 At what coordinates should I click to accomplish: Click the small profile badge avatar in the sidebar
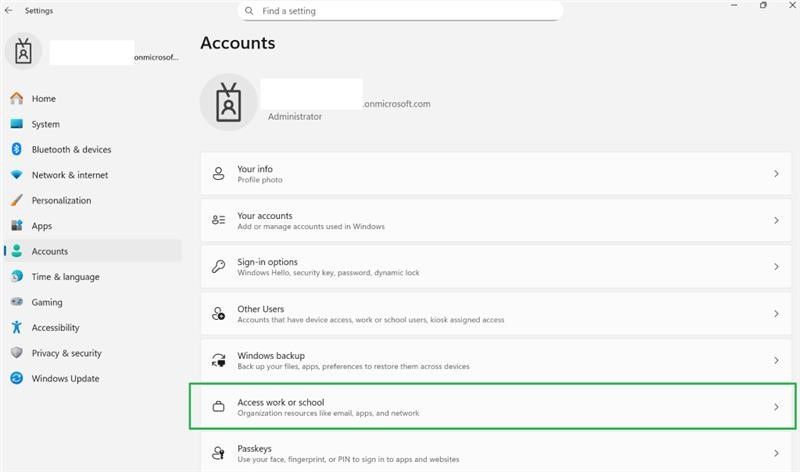pyautogui.click(x=23, y=51)
